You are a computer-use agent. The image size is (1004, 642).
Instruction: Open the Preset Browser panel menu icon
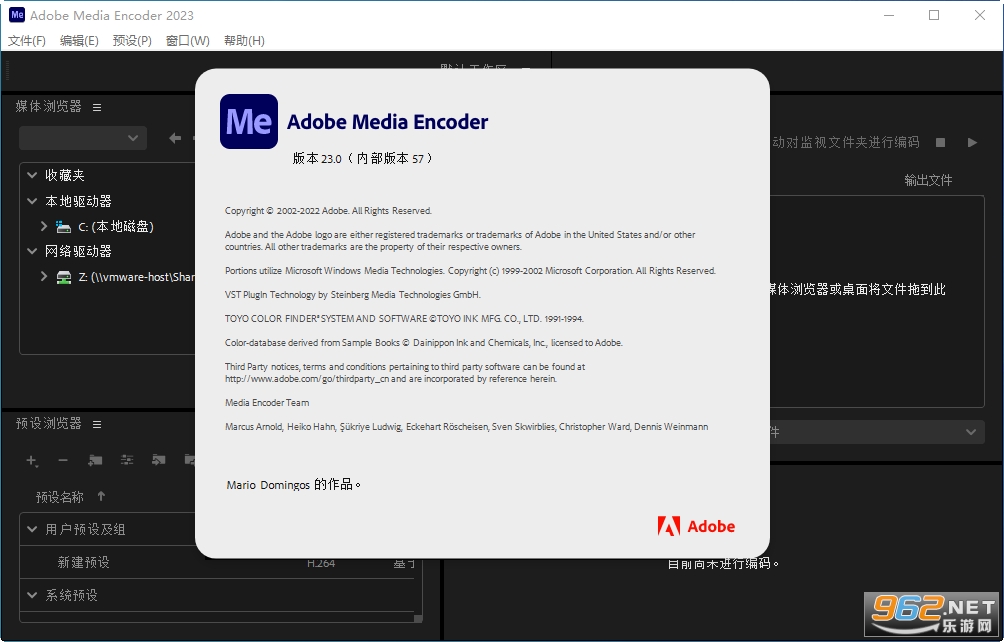(x=97, y=424)
